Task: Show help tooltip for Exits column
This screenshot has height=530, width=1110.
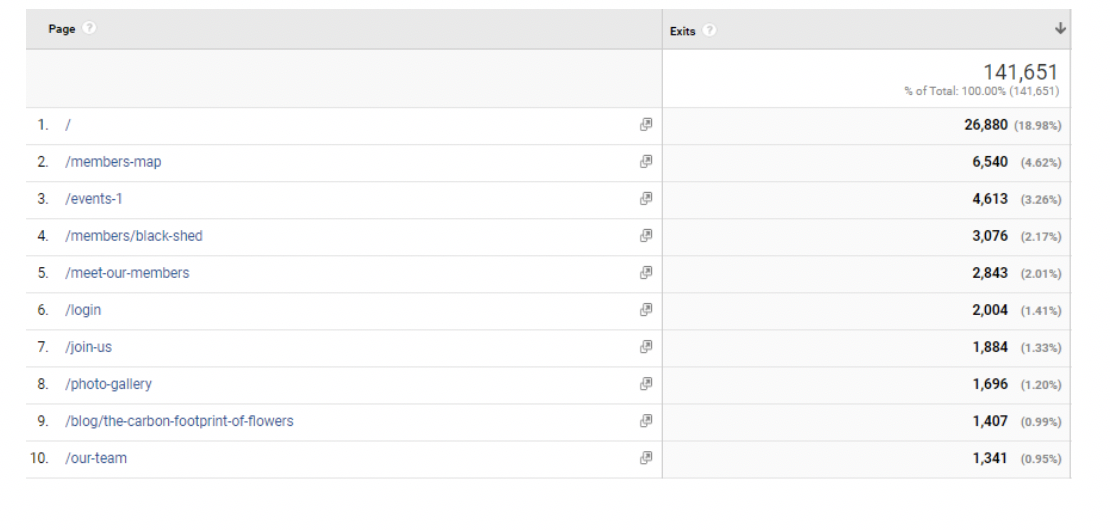Action: [x=709, y=31]
